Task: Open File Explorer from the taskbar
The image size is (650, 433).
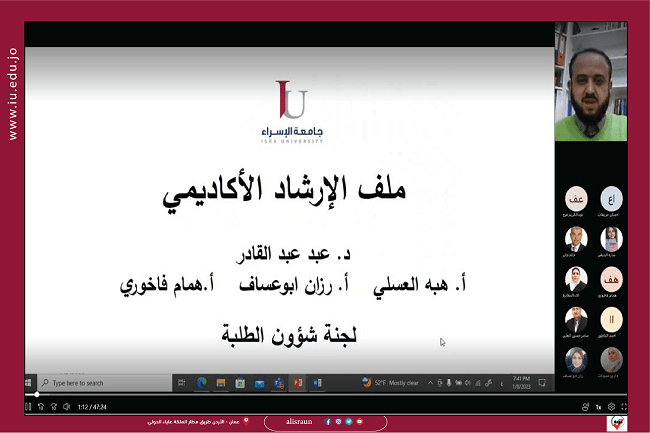Action: (219, 382)
